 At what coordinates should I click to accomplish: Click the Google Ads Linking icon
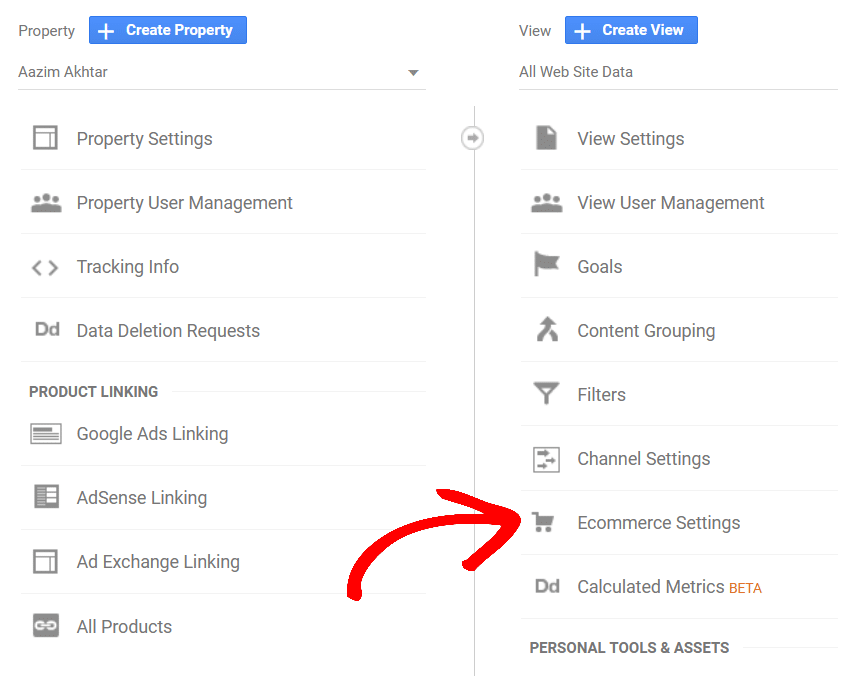[46, 434]
